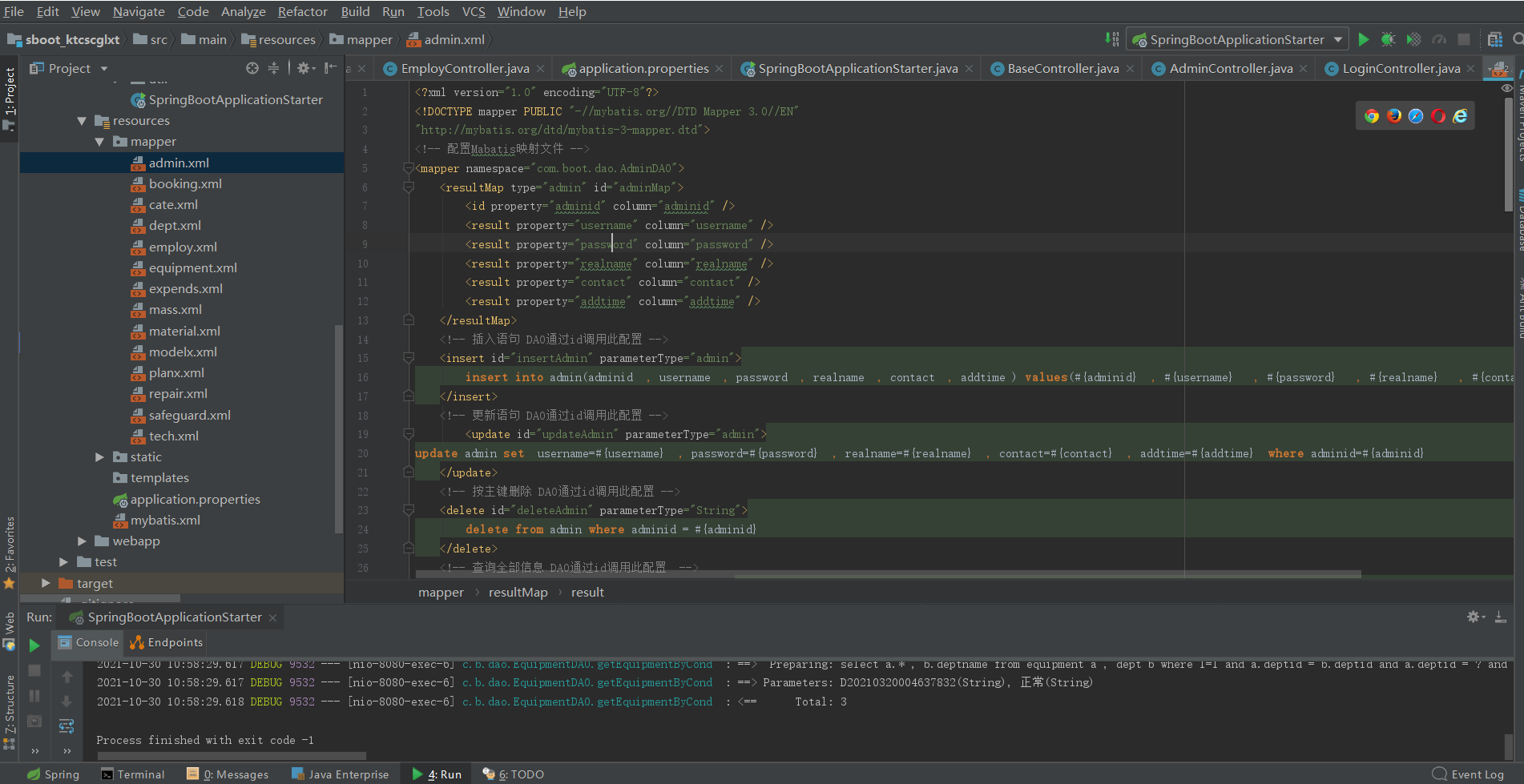Open in Opera browser icon
This screenshot has width=1524, height=784.
click(1438, 116)
